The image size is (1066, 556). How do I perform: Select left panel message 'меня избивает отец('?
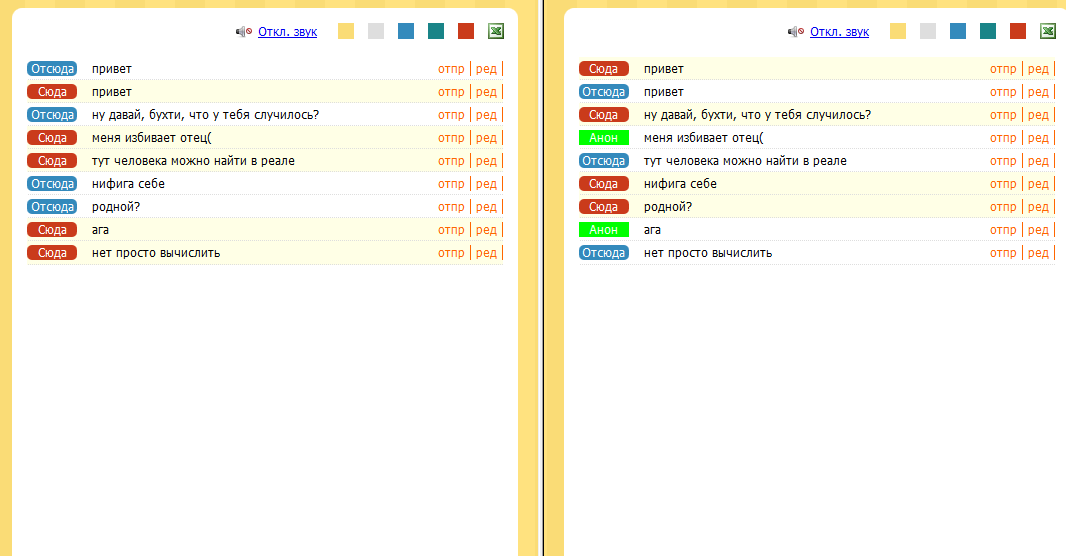(152, 138)
